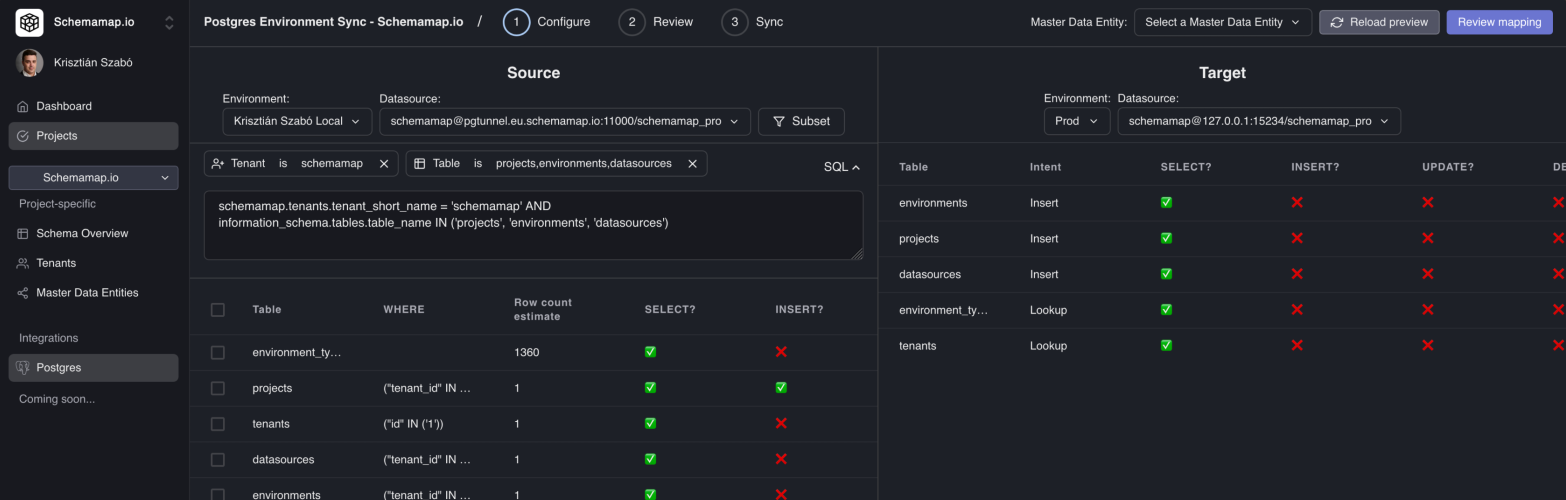The width and height of the screenshot is (1566, 500).
Task: Click target Intent column header
Action: (x=1045, y=167)
